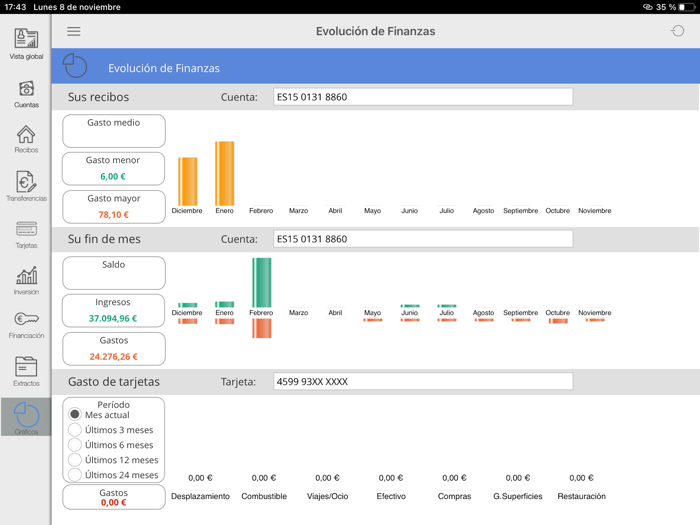Open Inversión chart icon
This screenshot has height=525, width=700.
click(26, 278)
